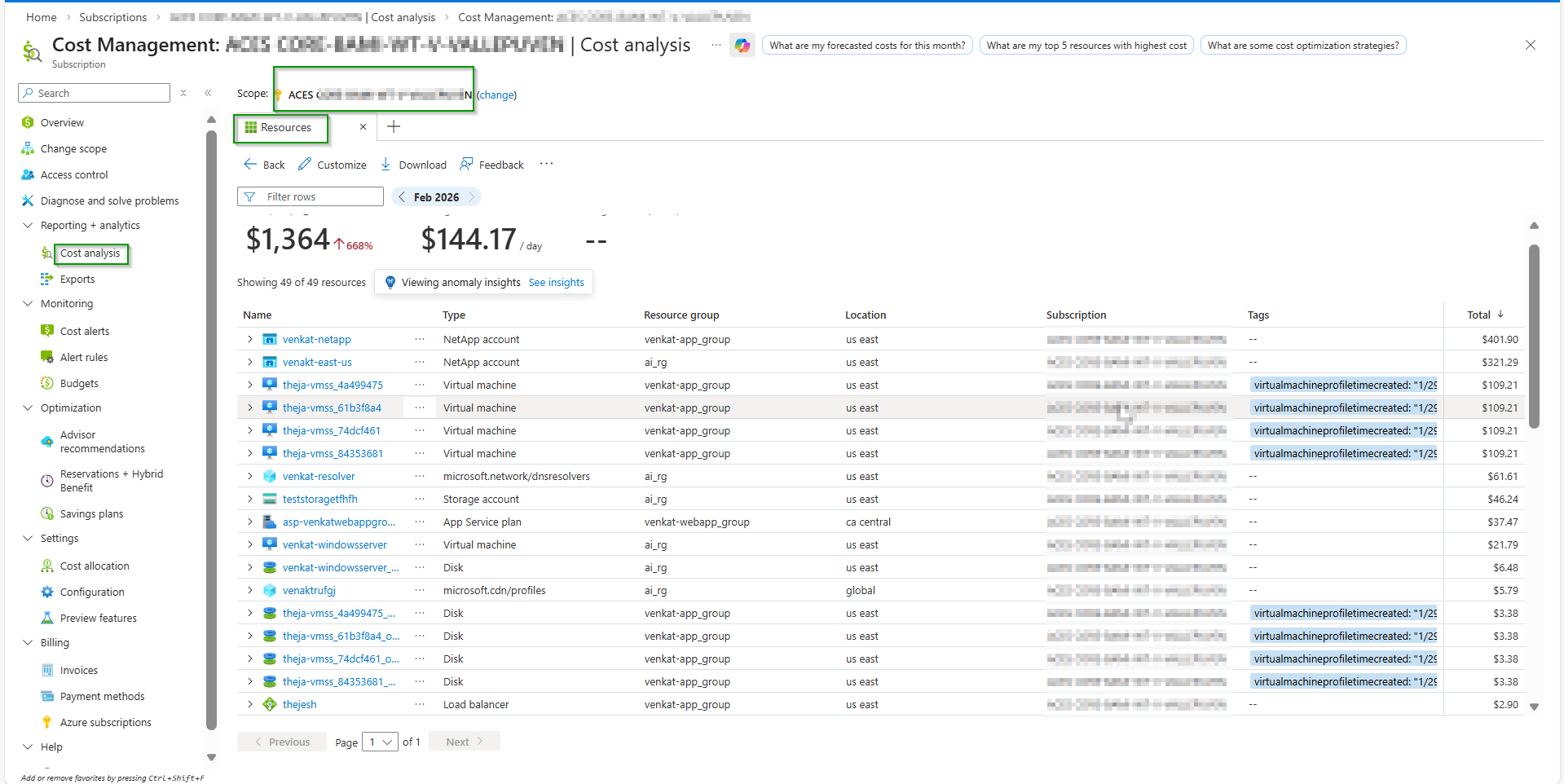
Task: Open the venkat-netapp resource link
Action: [317, 340]
